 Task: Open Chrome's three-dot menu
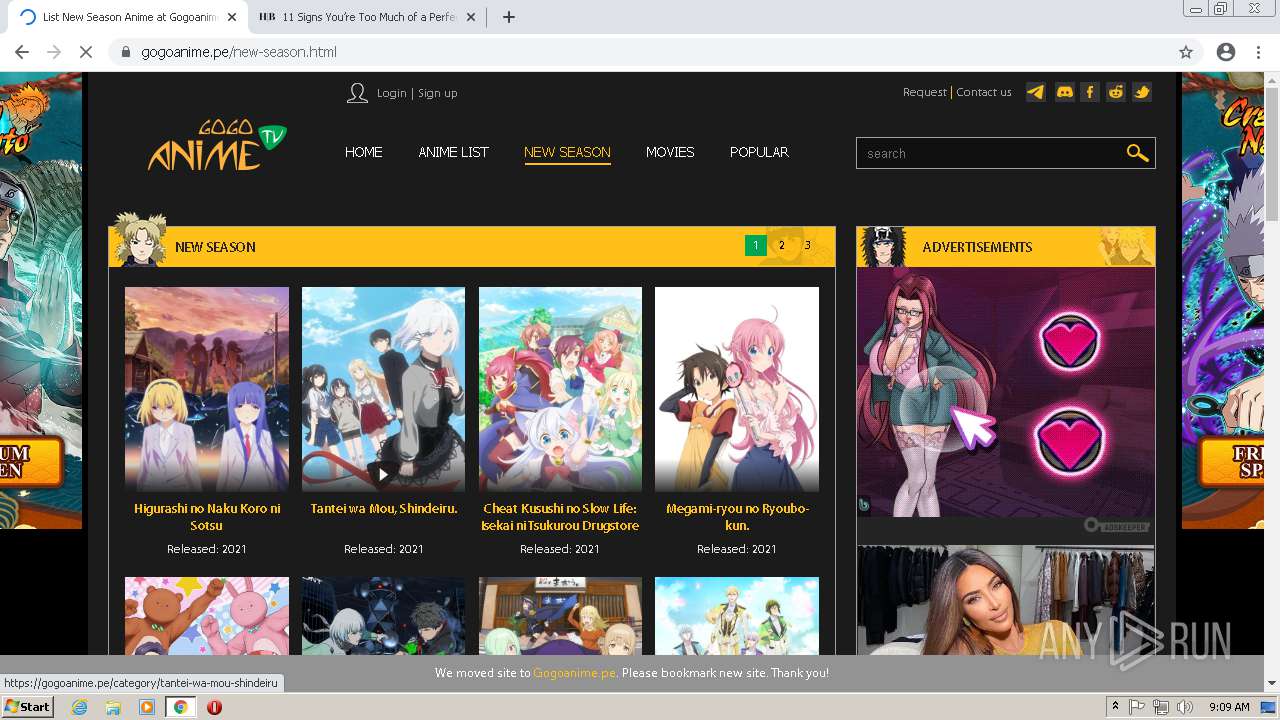1258,52
